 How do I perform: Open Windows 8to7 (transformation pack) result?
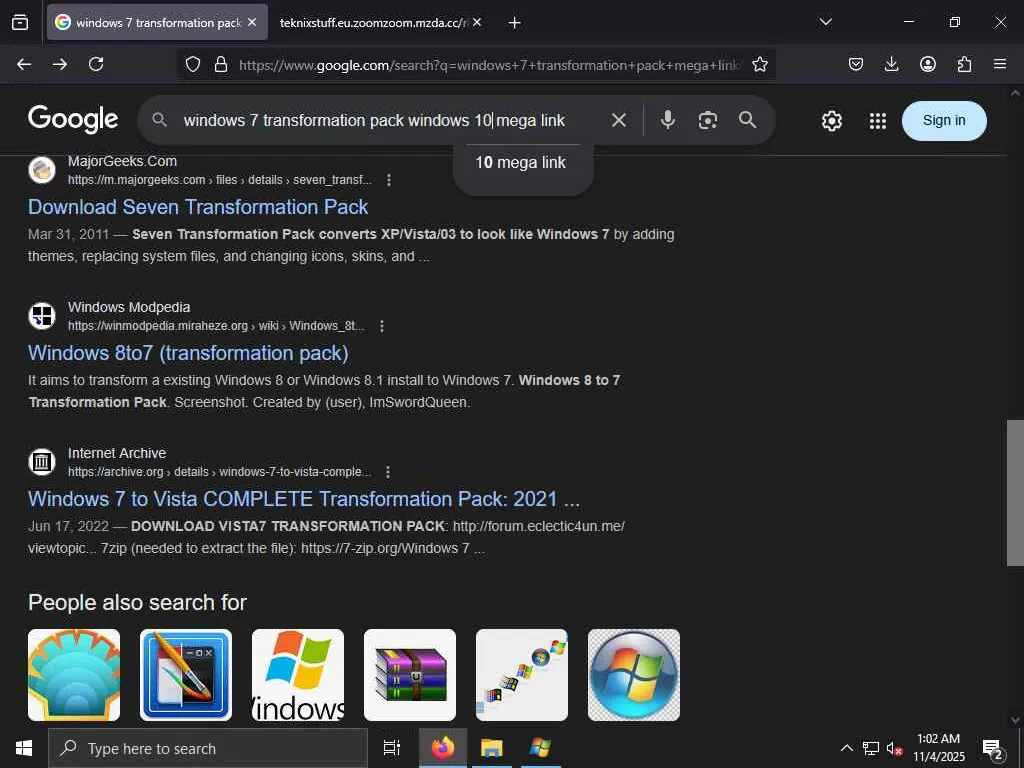tap(188, 353)
